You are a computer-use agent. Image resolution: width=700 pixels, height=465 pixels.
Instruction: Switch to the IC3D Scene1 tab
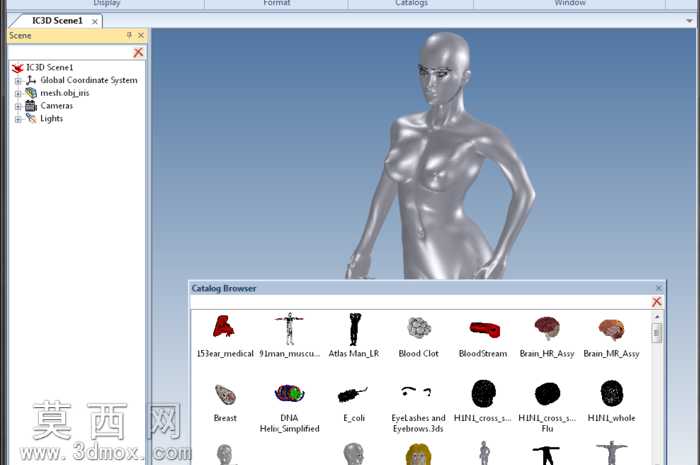(x=57, y=21)
